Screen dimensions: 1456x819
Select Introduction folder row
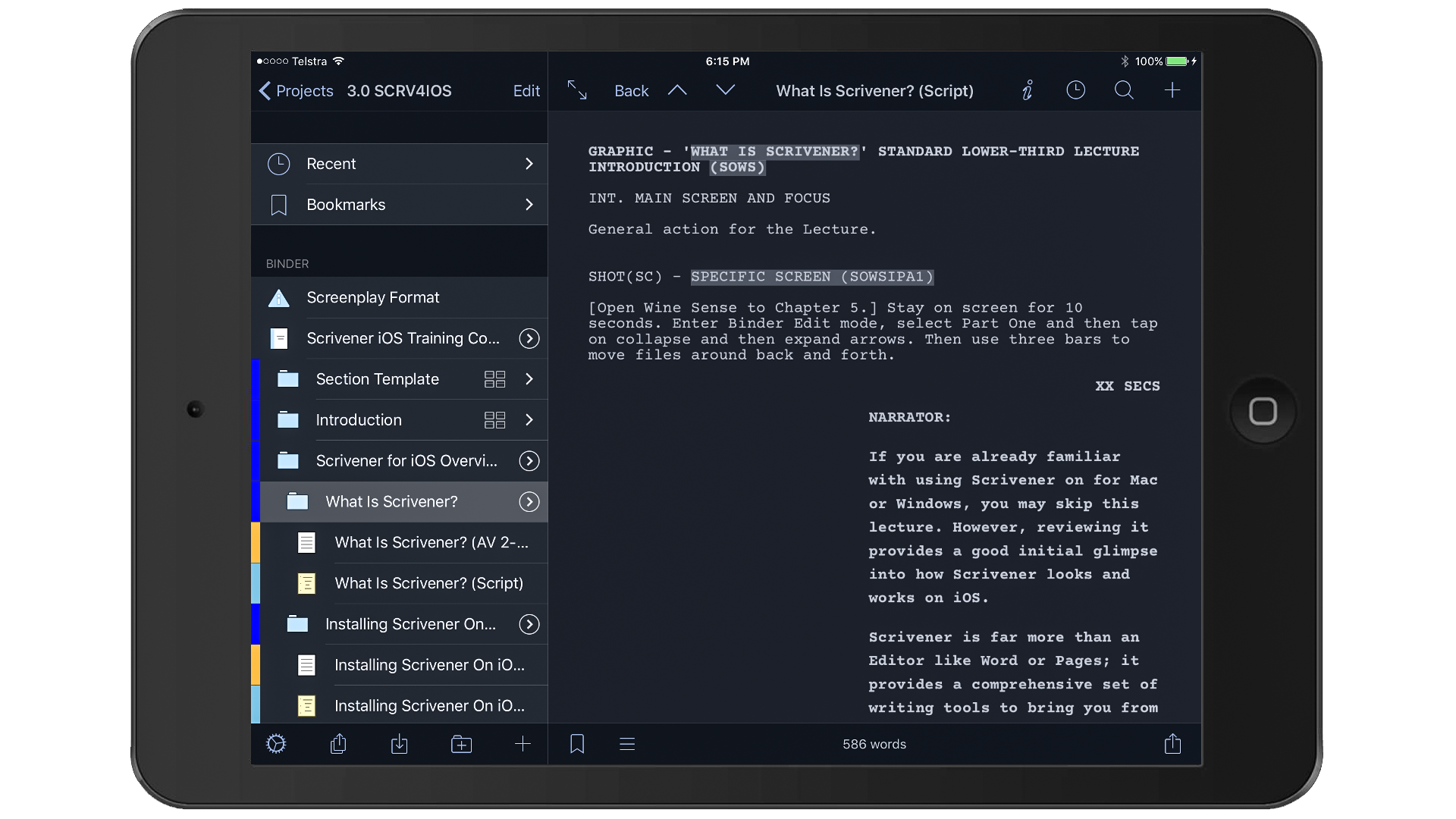(x=400, y=420)
